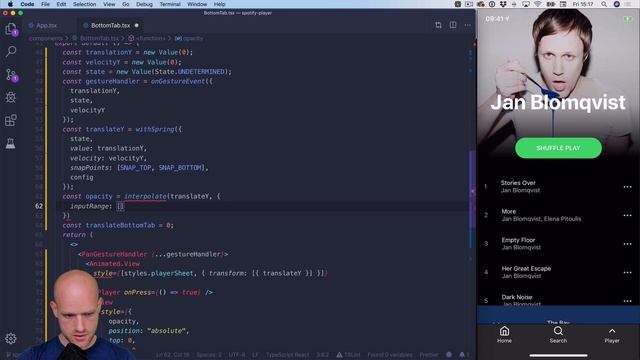This screenshot has width=640, height=360.
Task: Click the PanGestureHandler tag in code
Action: tap(114, 254)
